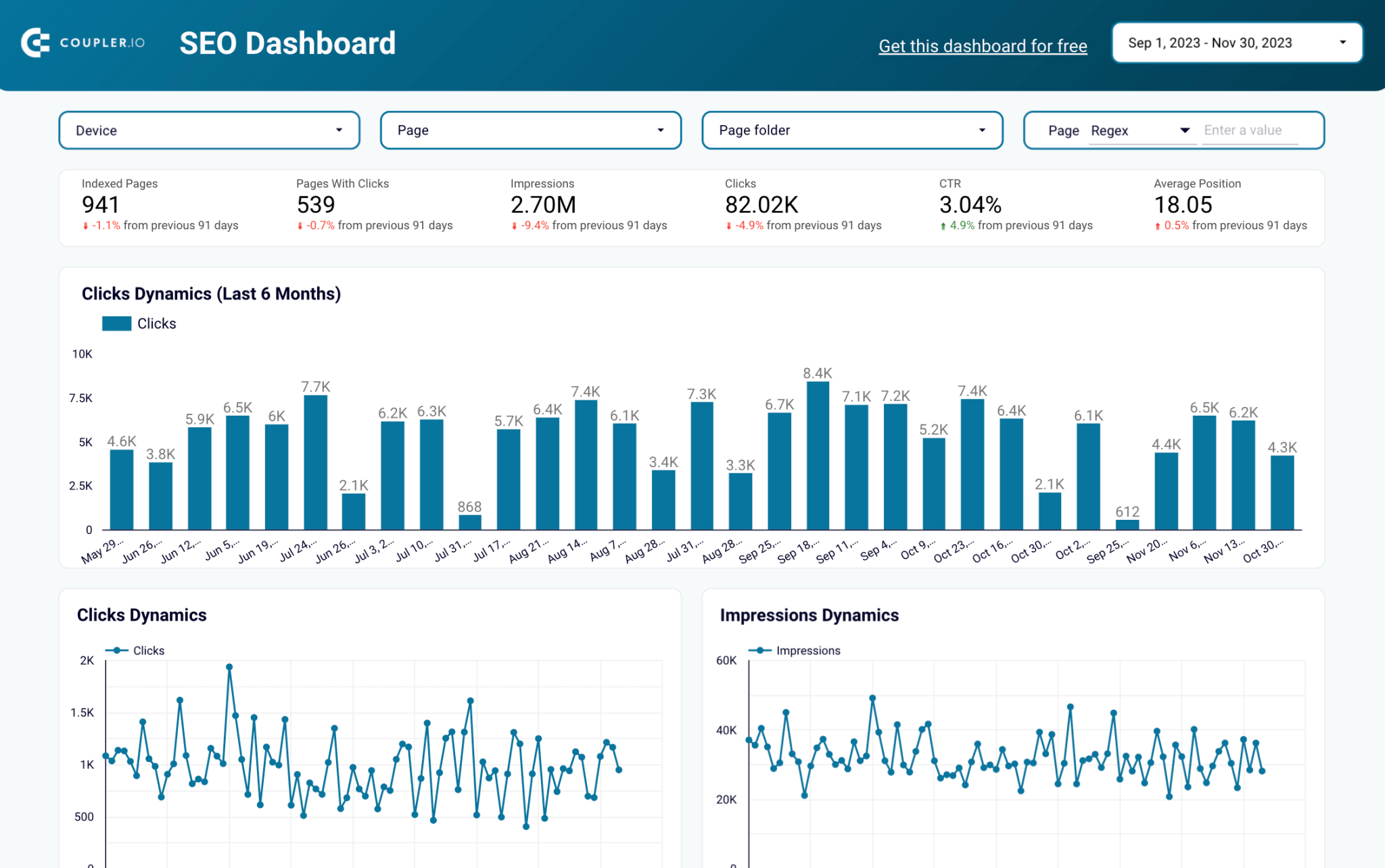The height and width of the screenshot is (868, 1385).
Task: Select the CTR metric card
Action: [x=1014, y=205]
